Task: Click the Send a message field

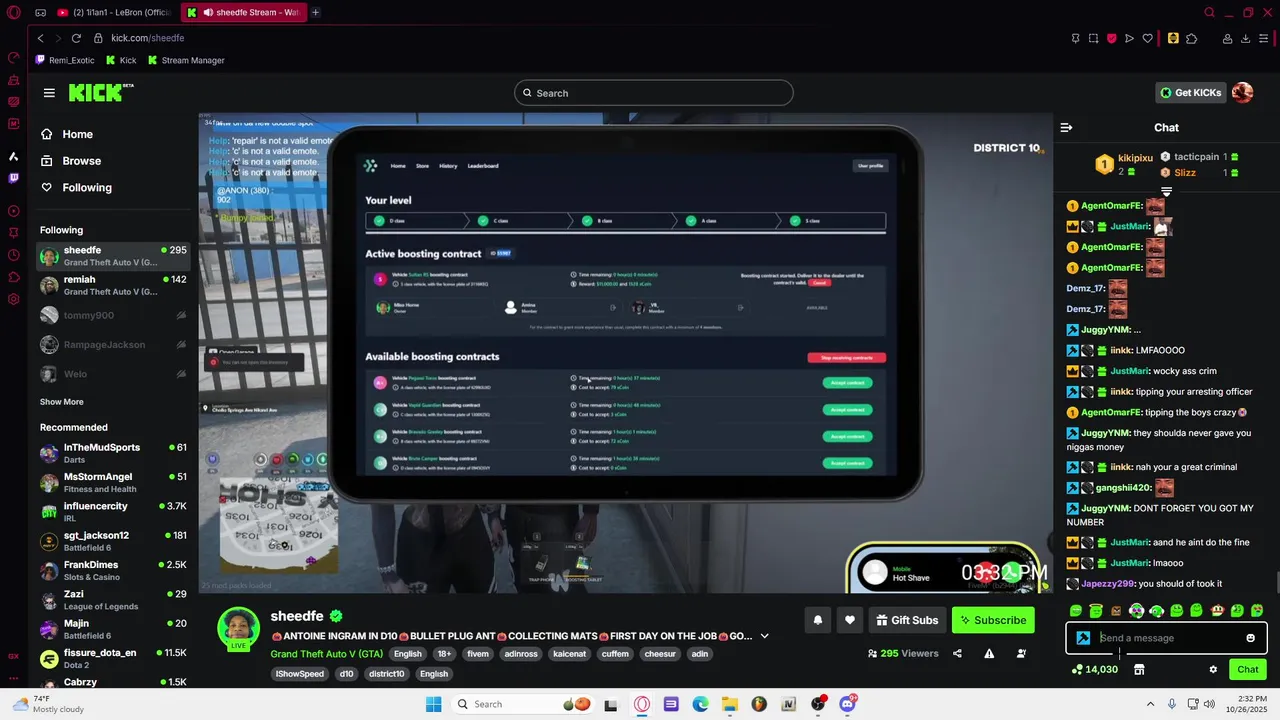Action: 1167,638
